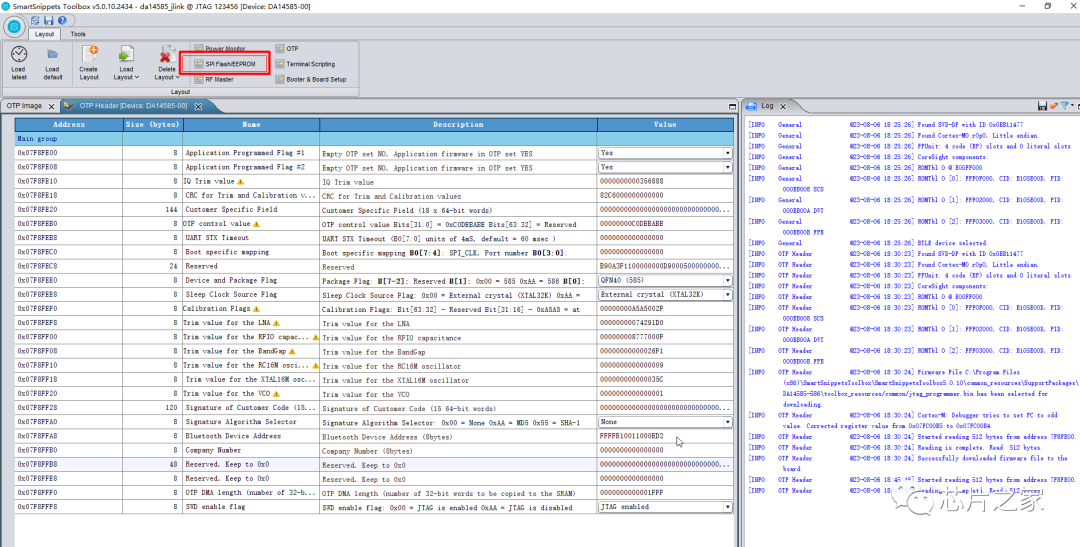The image size is (1080, 547).
Task: Close the OTP Image tab
Action: pyautogui.click(x=51, y=107)
